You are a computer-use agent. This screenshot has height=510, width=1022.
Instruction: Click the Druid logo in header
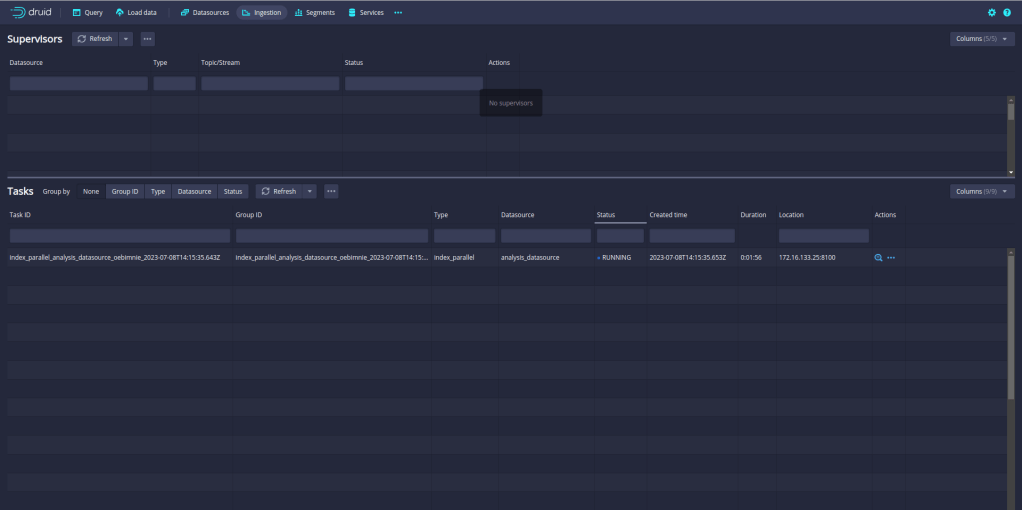[32, 12]
